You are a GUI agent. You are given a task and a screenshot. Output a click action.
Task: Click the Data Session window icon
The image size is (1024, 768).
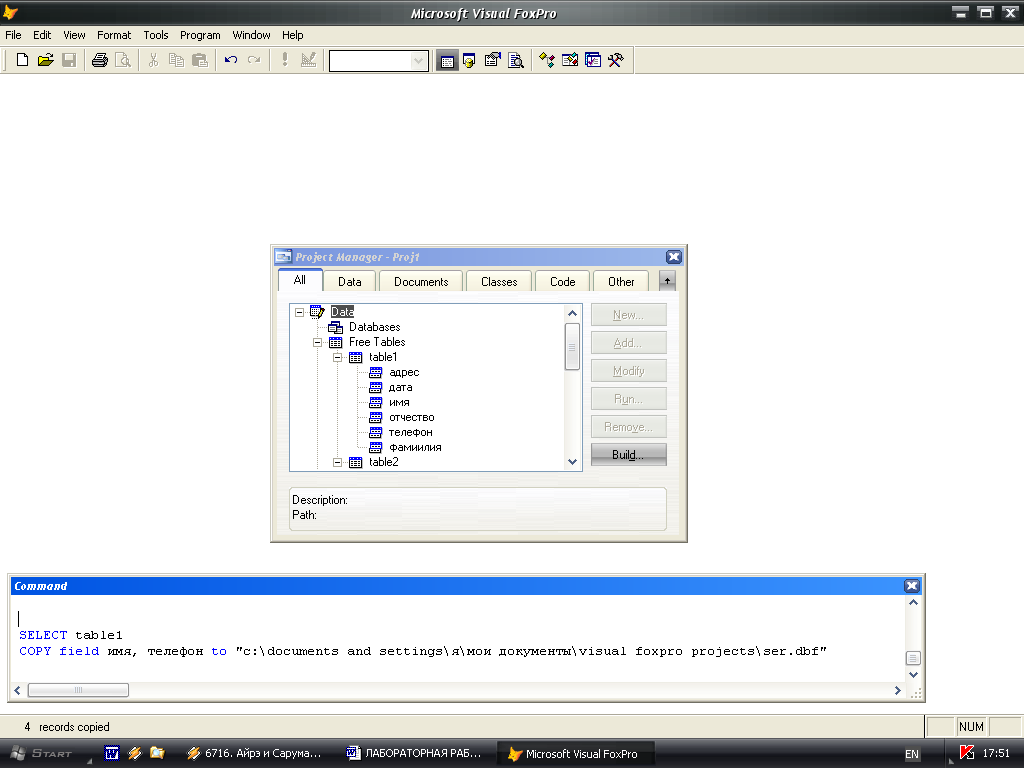pos(469,61)
